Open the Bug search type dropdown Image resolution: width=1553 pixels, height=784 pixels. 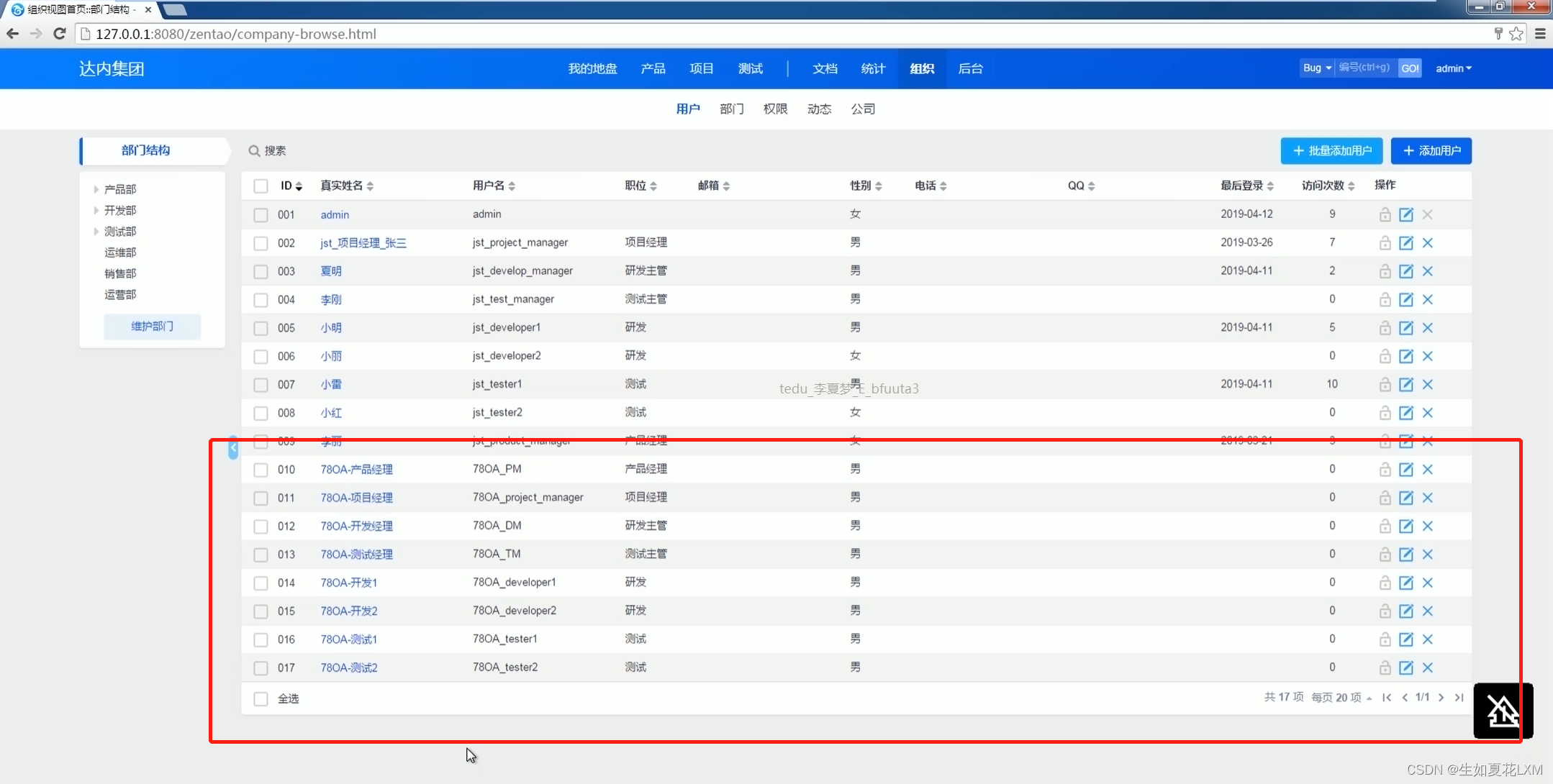(1316, 68)
